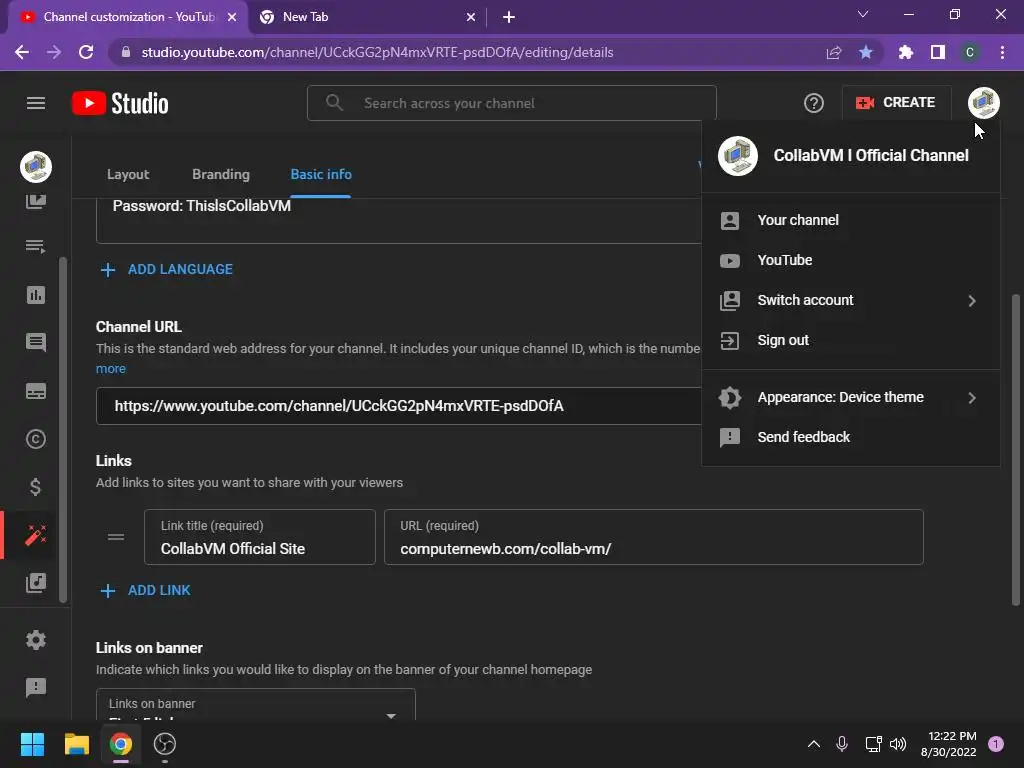Select the Basic info tab
This screenshot has width=1024, height=768.
pyautogui.click(x=321, y=174)
